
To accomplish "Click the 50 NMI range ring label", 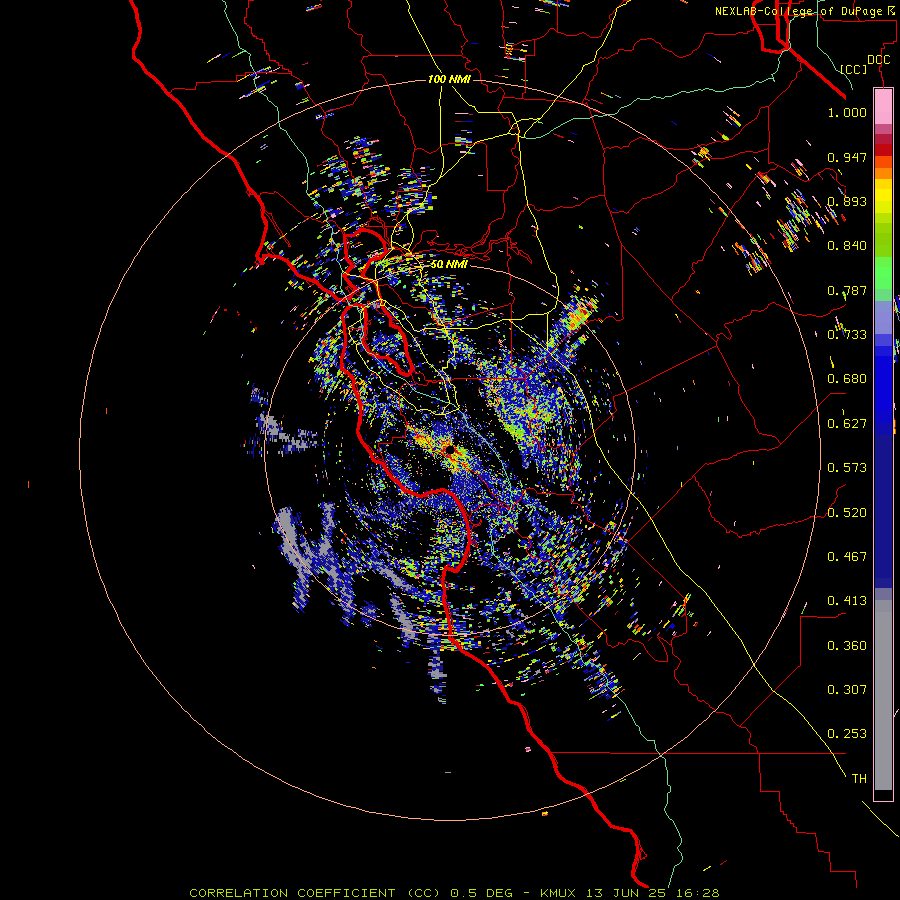I will click(x=449, y=264).
